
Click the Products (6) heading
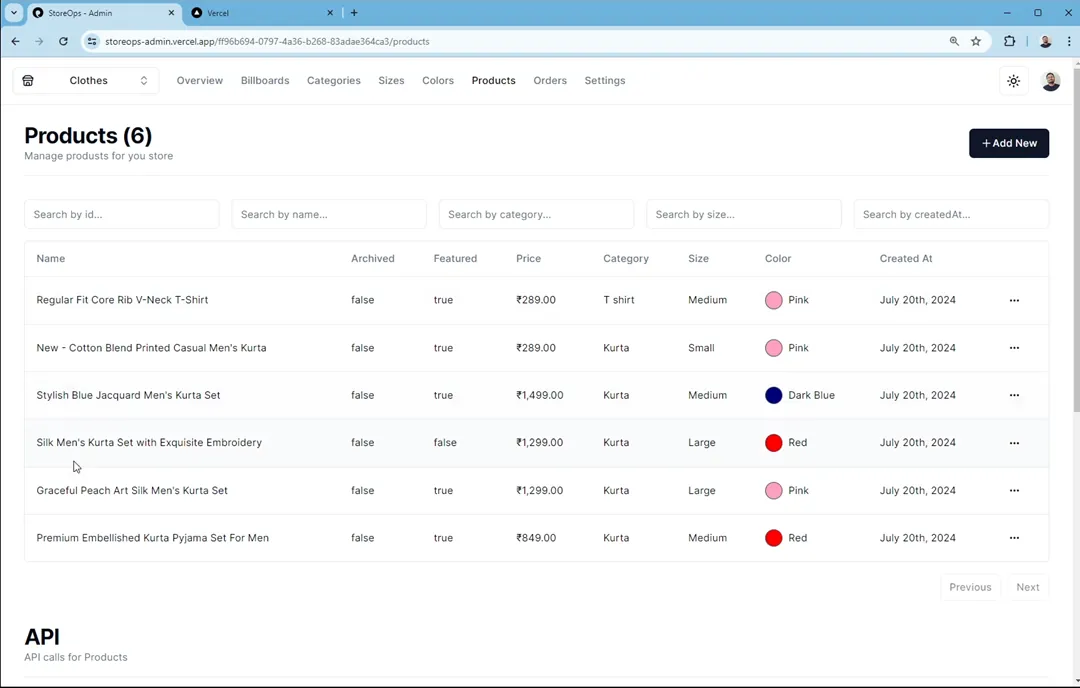(x=88, y=136)
